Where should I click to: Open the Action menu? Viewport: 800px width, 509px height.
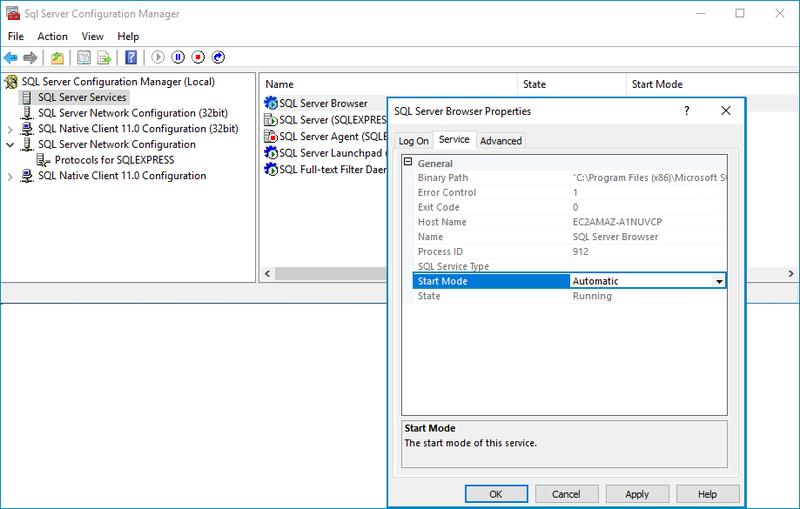point(52,36)
